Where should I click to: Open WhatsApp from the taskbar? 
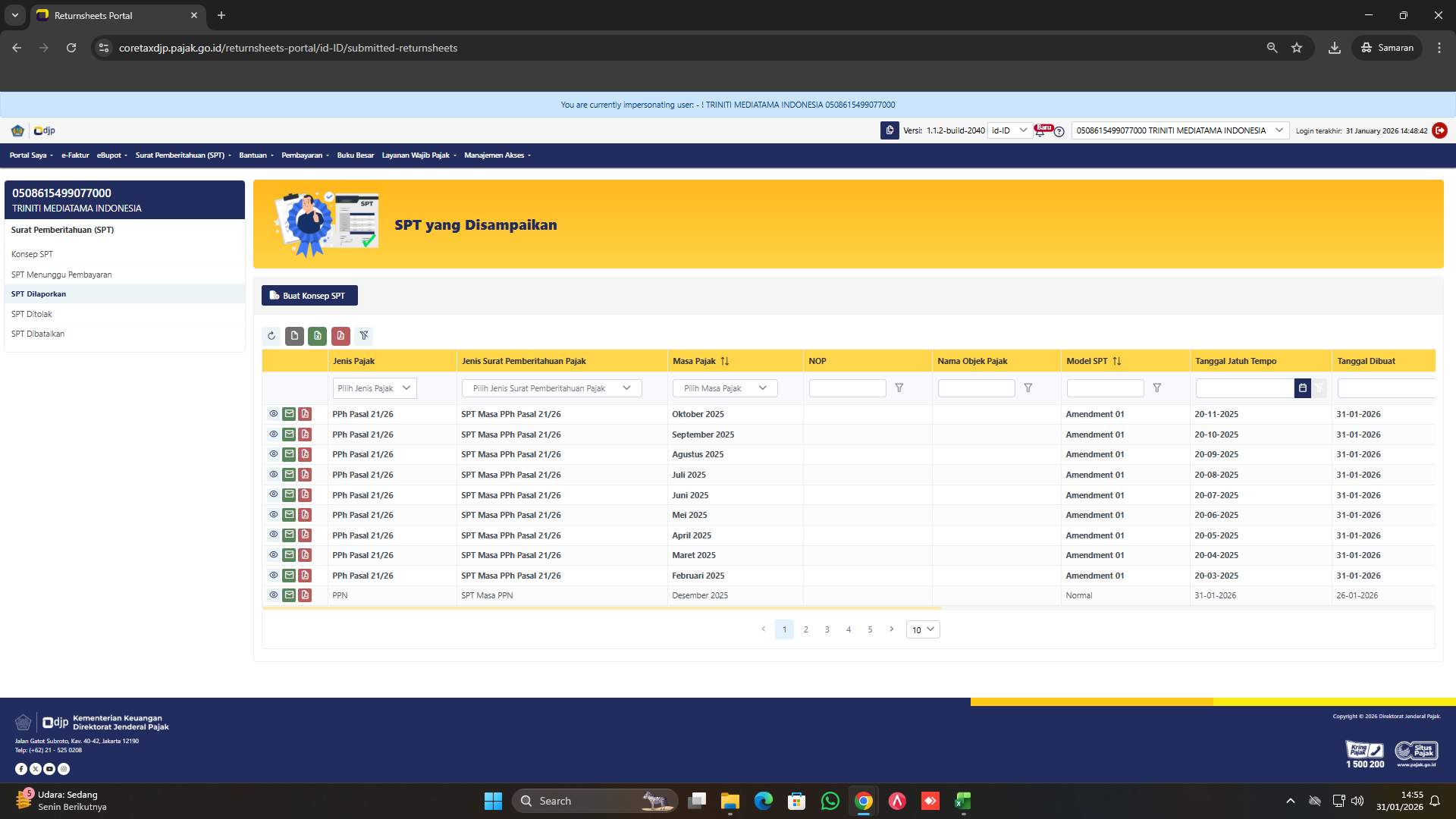coord(830,801)
